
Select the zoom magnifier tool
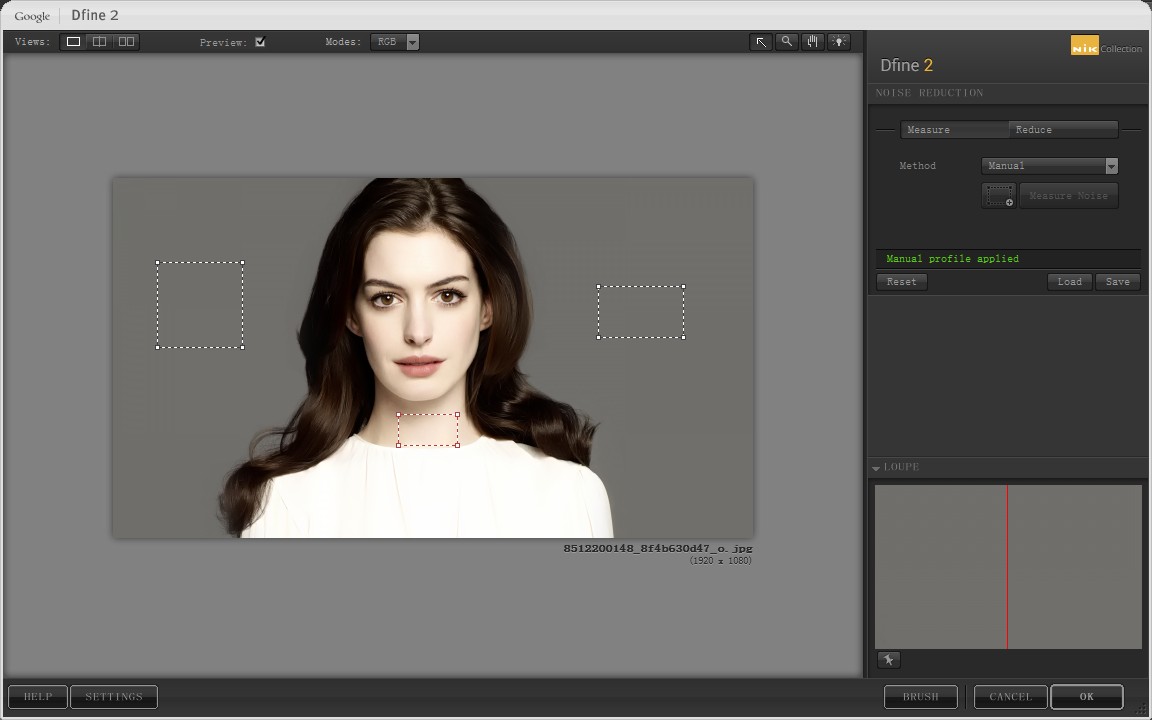787,41
